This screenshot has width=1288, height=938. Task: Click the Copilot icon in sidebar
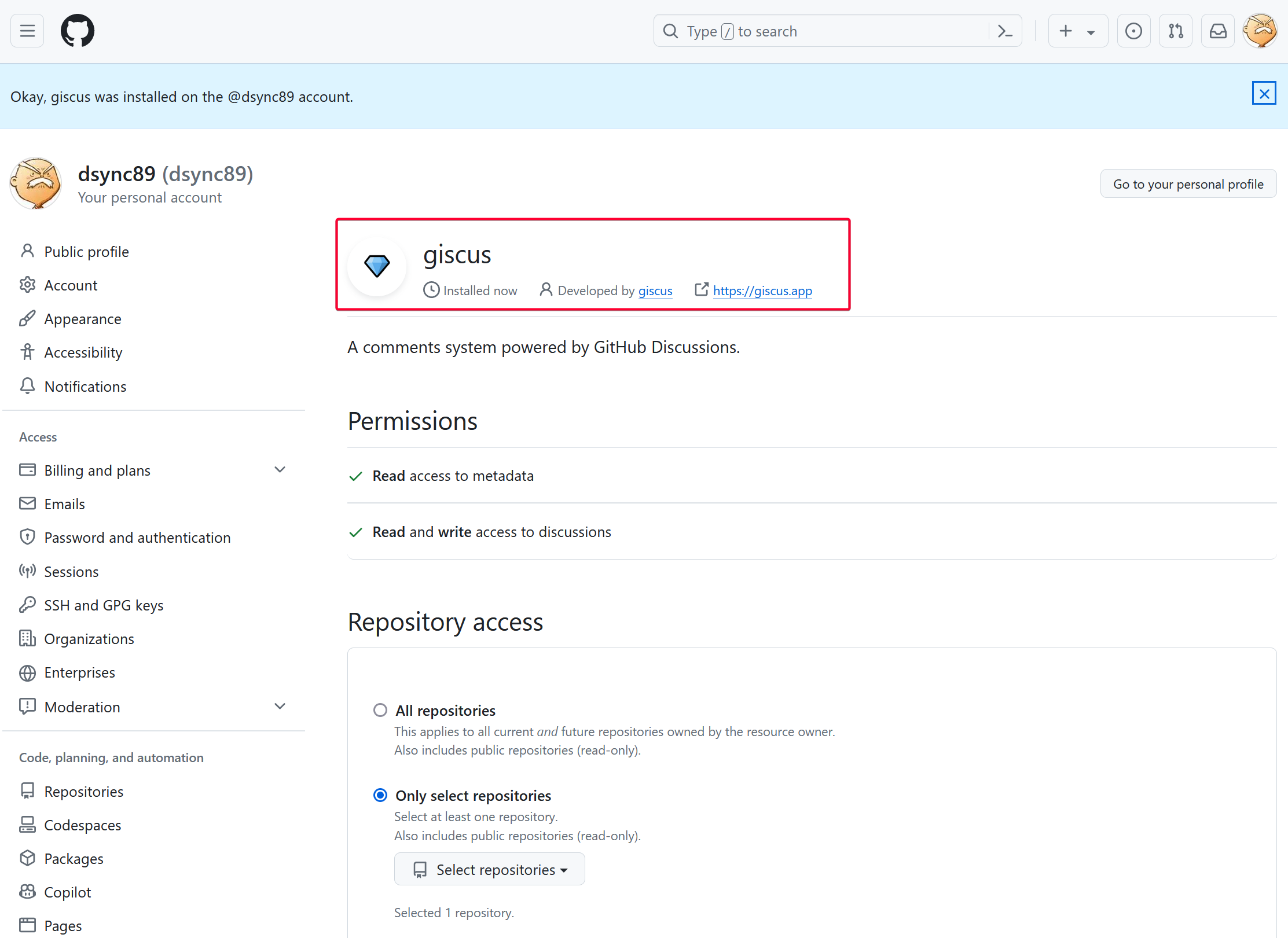[27, 892]
